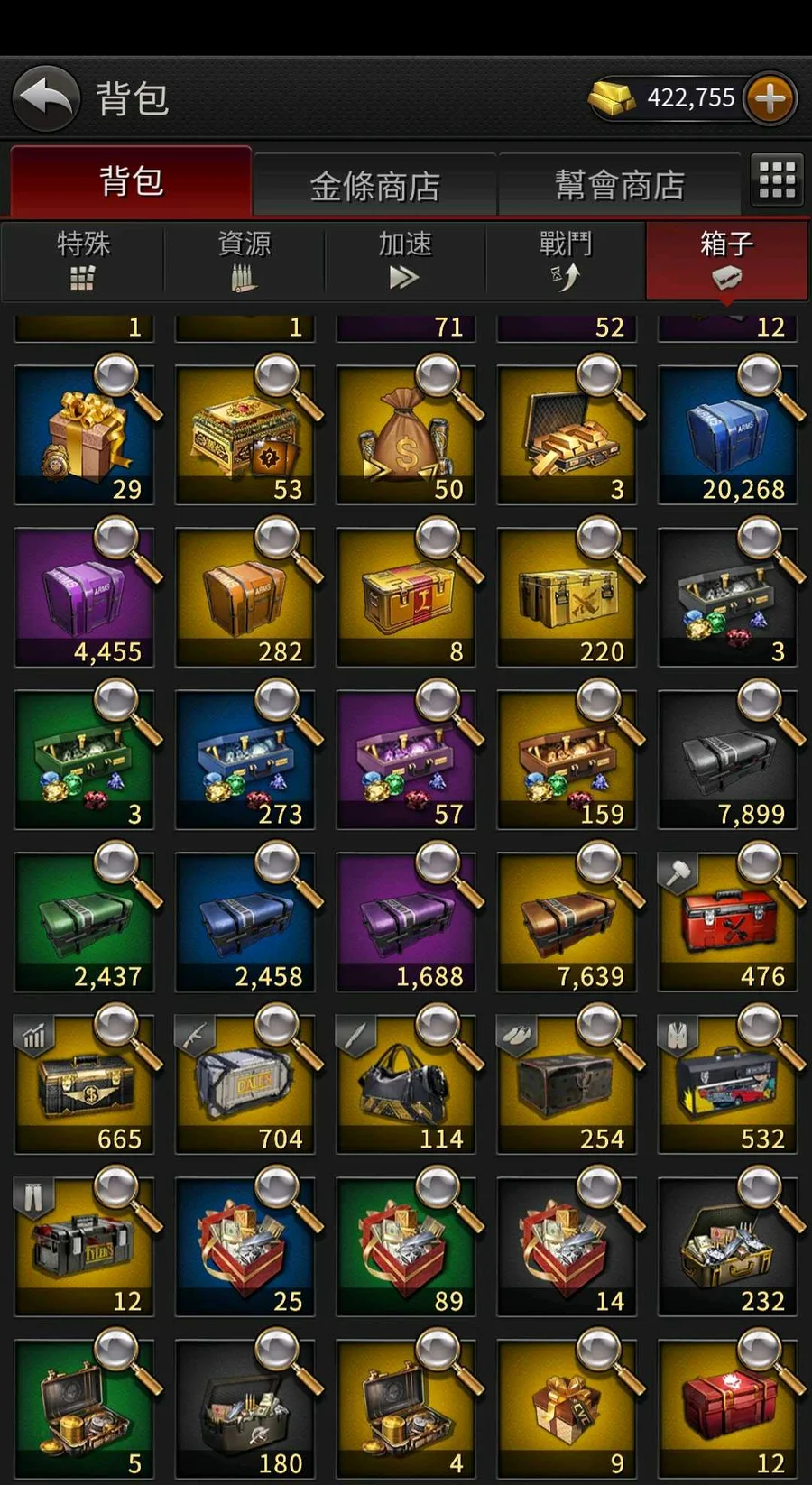The height and width of the screenshot is (1485, 812).
Task: Select the red toolbox item with 476
Action: coord(727,921)
